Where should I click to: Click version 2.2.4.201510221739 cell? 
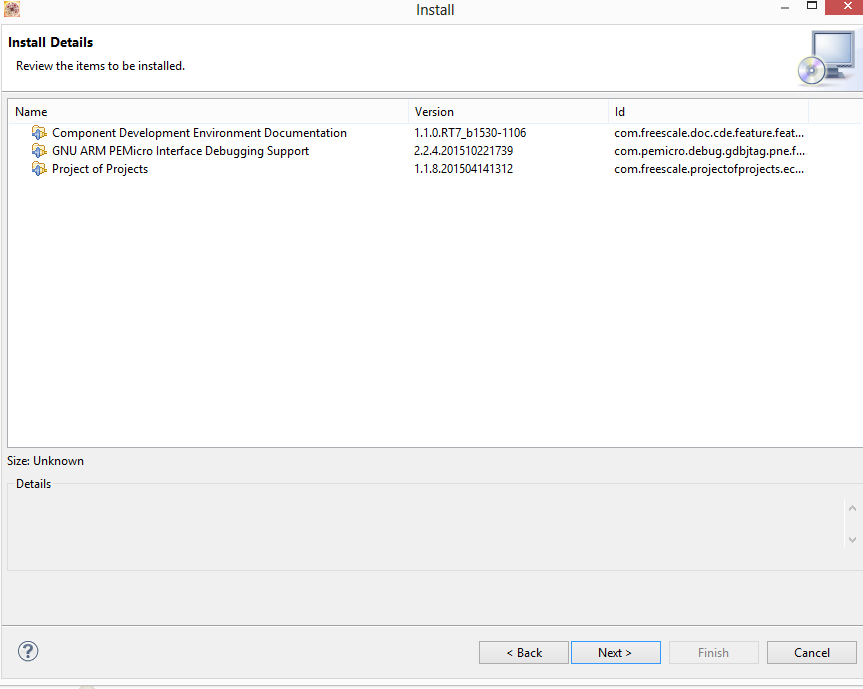tap(463, 151)
